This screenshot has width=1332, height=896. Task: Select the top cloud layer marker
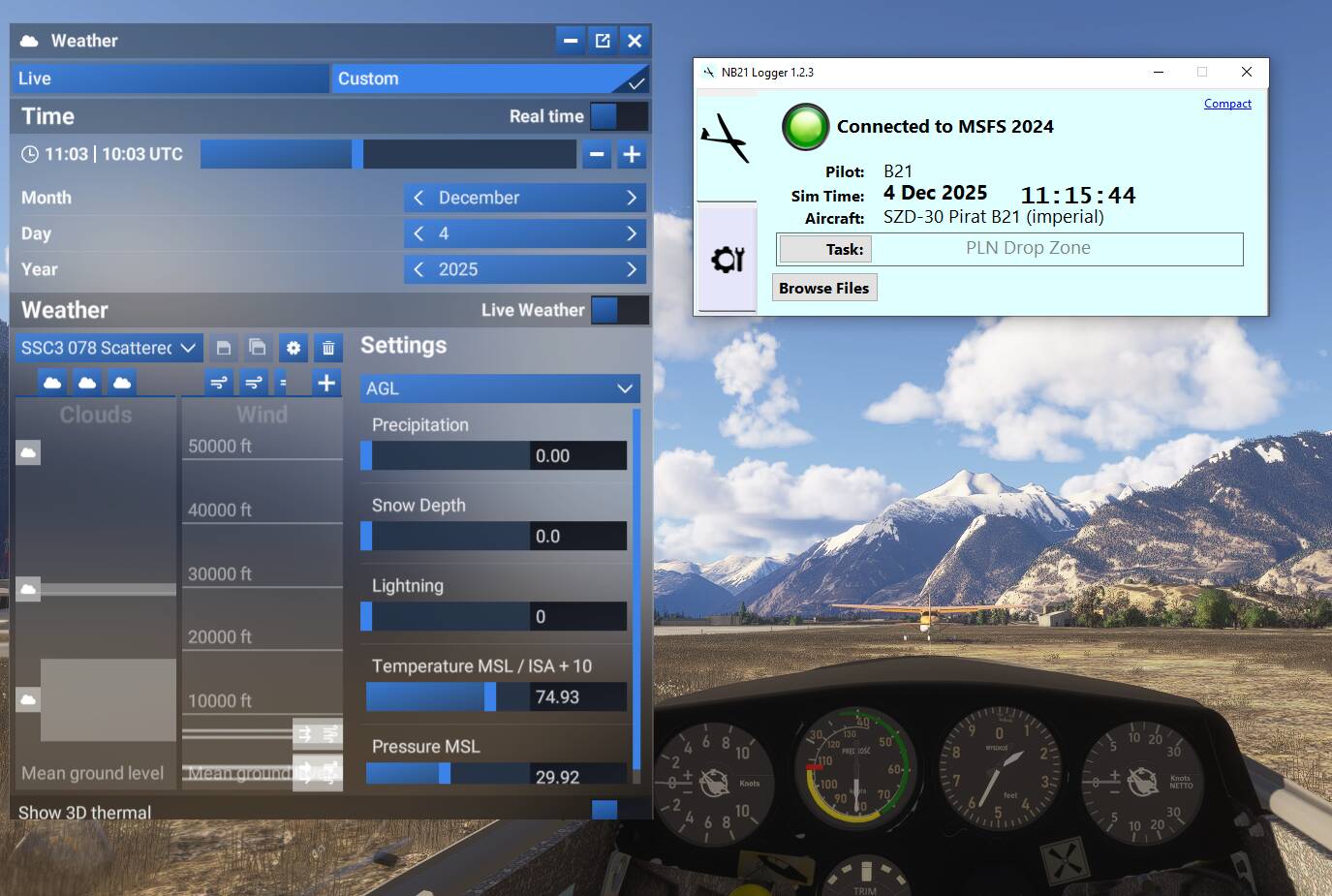[x=28, y=452]
